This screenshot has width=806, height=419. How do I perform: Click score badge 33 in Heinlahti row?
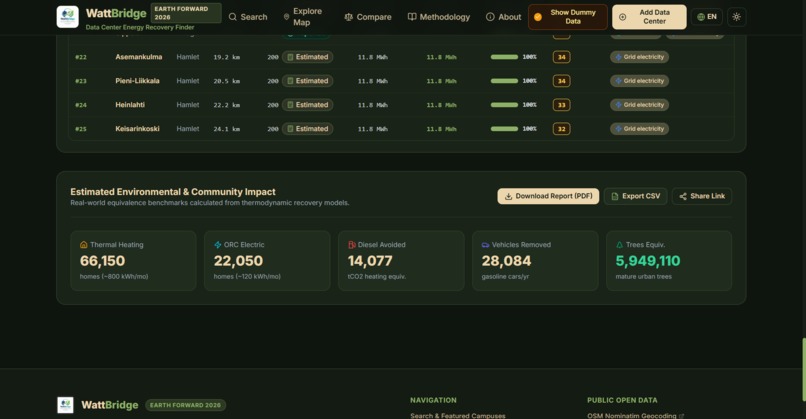point(561,105)
